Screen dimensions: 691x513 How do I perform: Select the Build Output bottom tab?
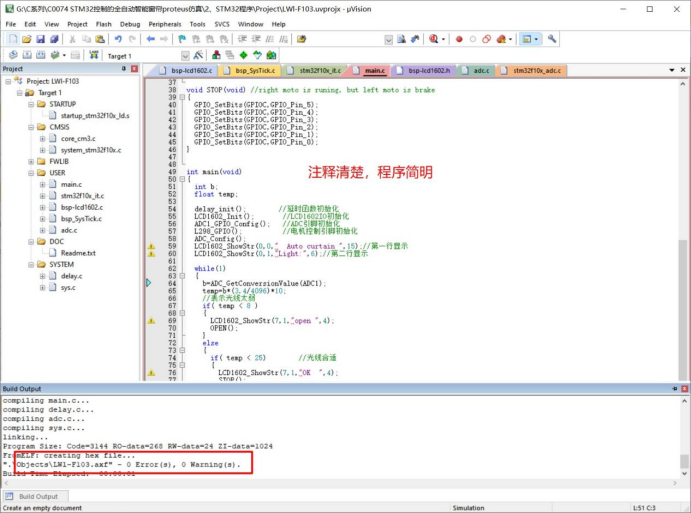tap(36, 496)
